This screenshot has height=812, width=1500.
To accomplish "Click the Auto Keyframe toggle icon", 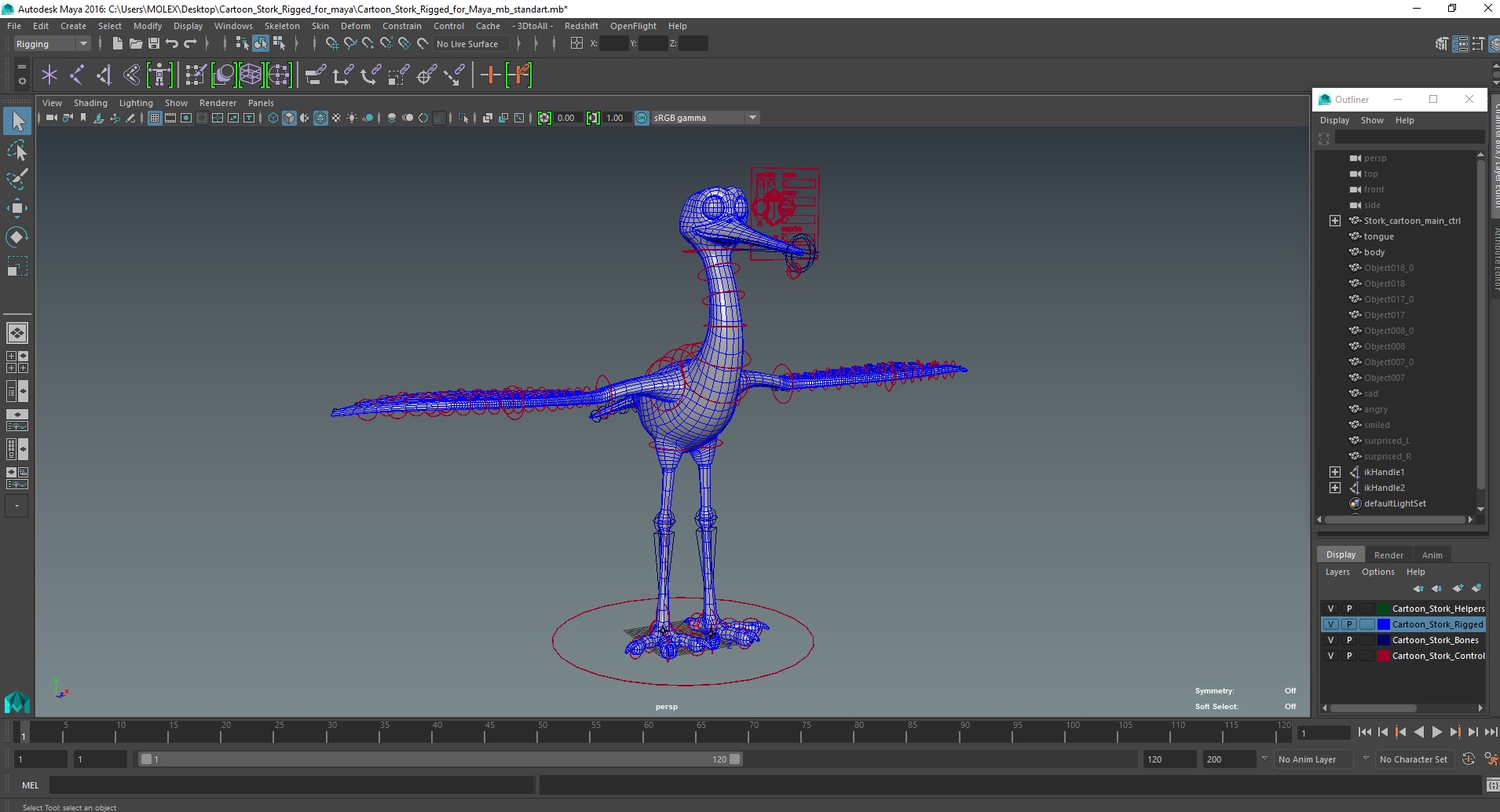I will pyautogui.click(x=1469, y=759).
